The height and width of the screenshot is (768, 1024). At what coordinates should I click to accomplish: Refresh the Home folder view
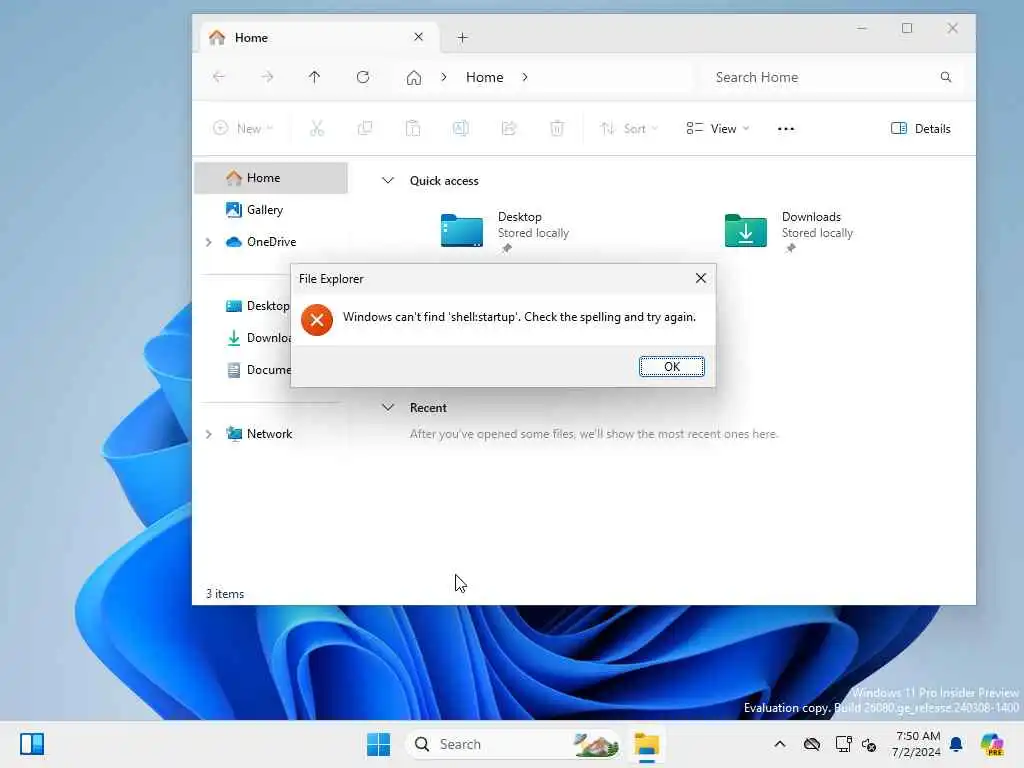point(363,77)
